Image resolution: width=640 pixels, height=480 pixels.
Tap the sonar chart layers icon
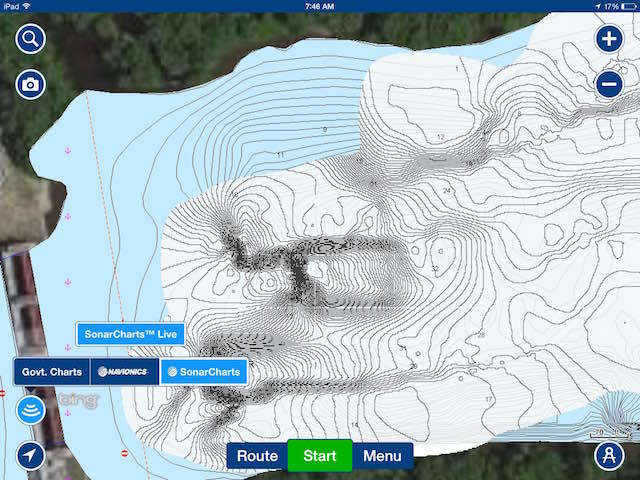click(x=31, y=410)
